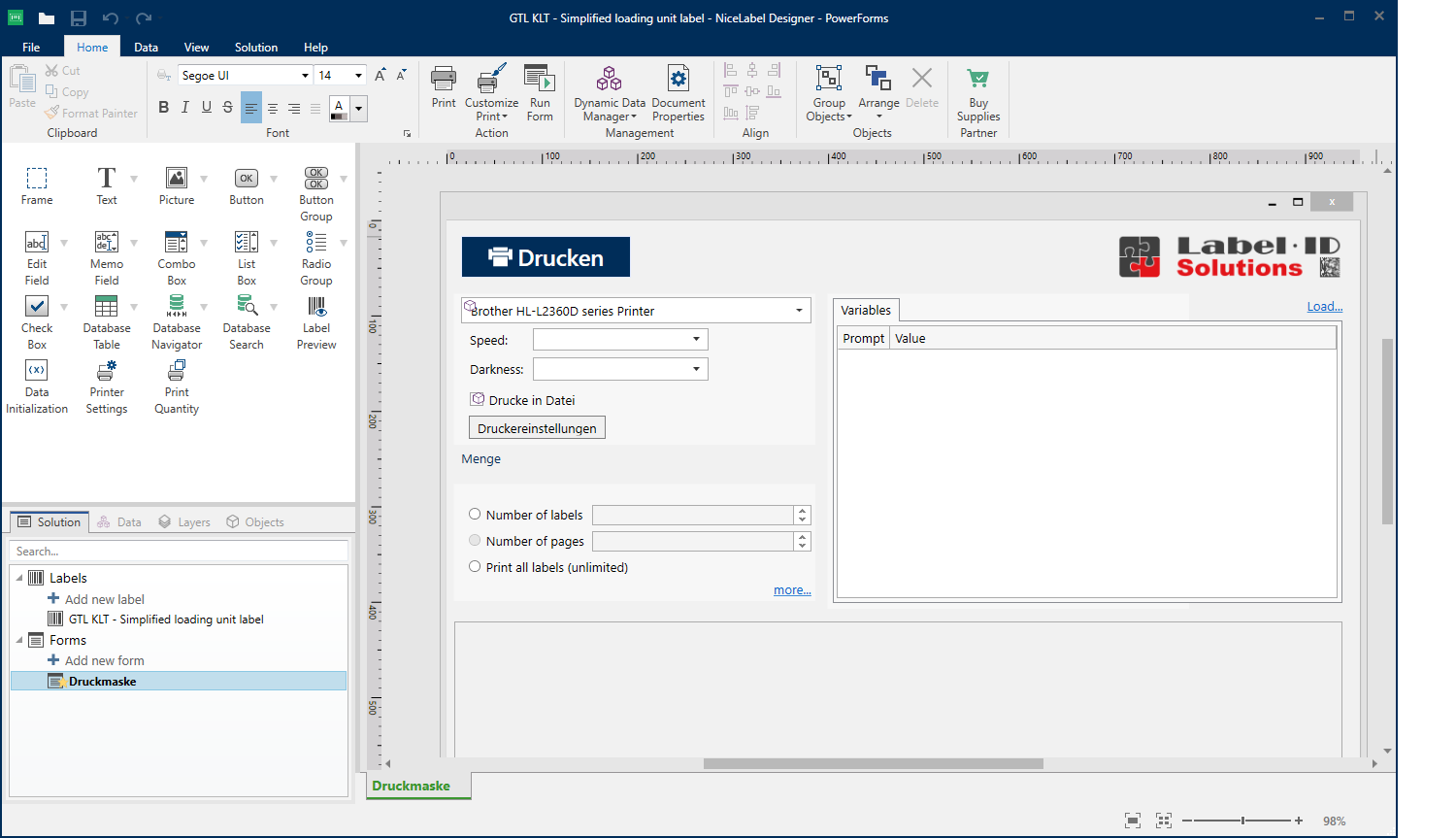Select the Check Box tool
Image resolution: width=1456 pixels, height=838 pixels.
37,322
